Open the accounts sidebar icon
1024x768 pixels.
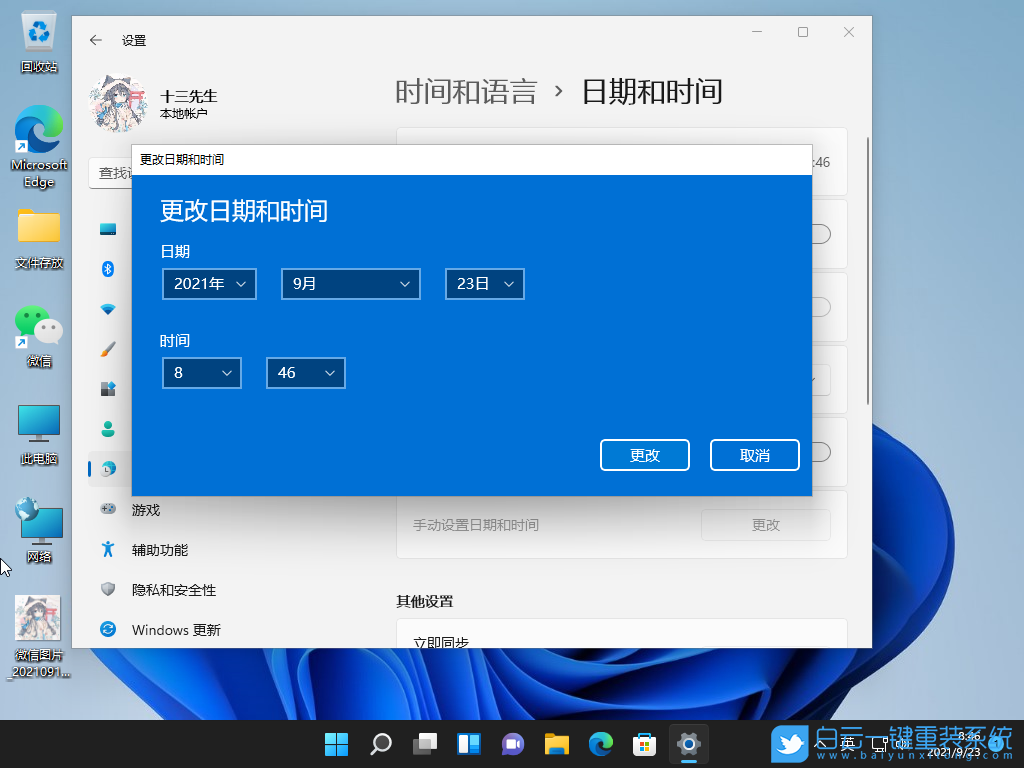[x=107, y=429]
